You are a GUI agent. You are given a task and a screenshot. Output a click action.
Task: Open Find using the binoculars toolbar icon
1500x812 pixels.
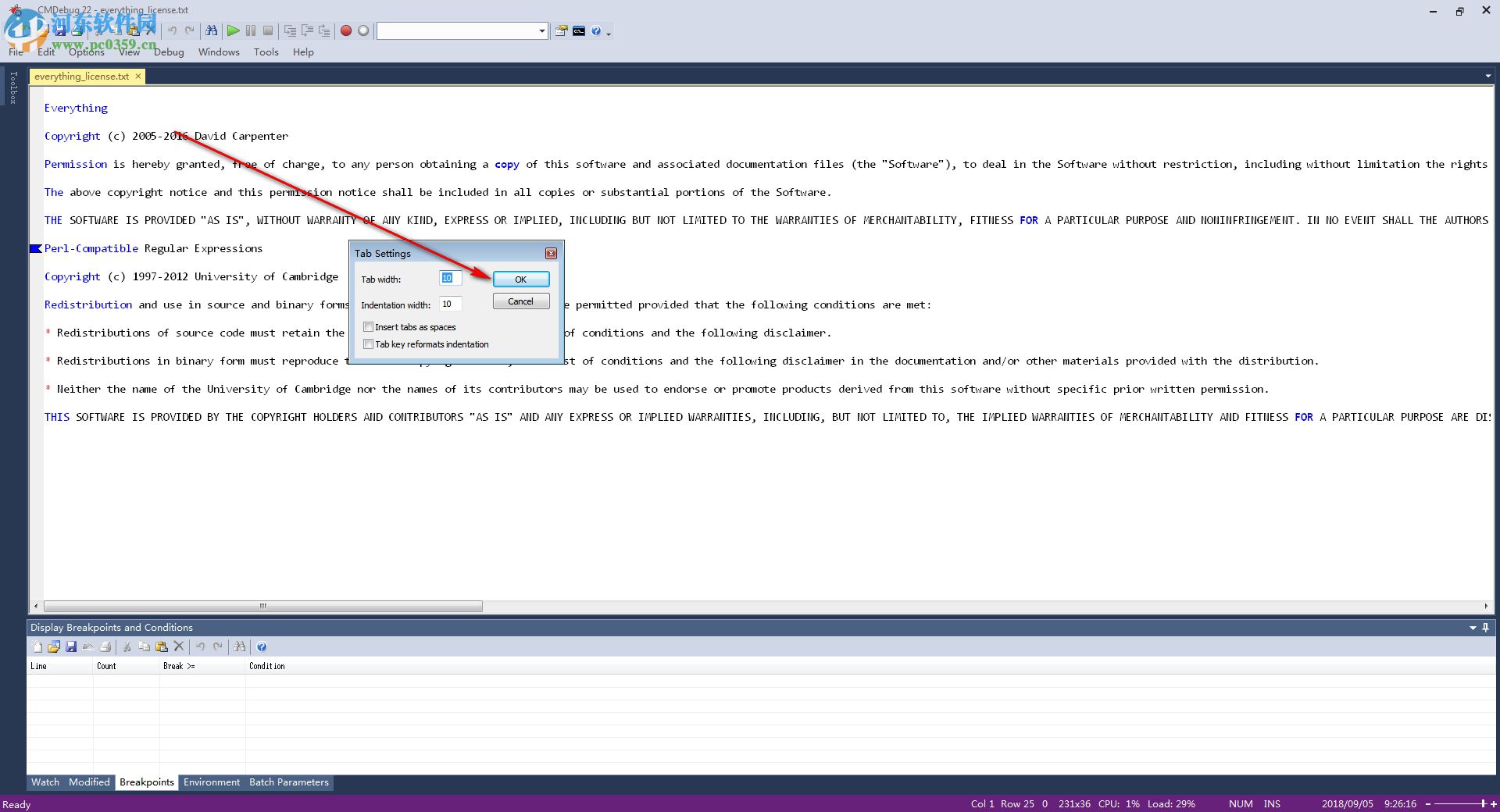pyautogui.click(x=212, y=30)
